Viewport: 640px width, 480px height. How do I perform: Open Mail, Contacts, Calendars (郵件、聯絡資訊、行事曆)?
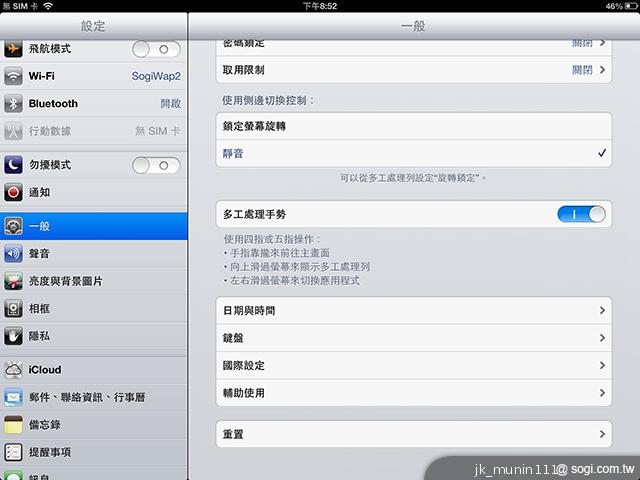tap(93, 397)
